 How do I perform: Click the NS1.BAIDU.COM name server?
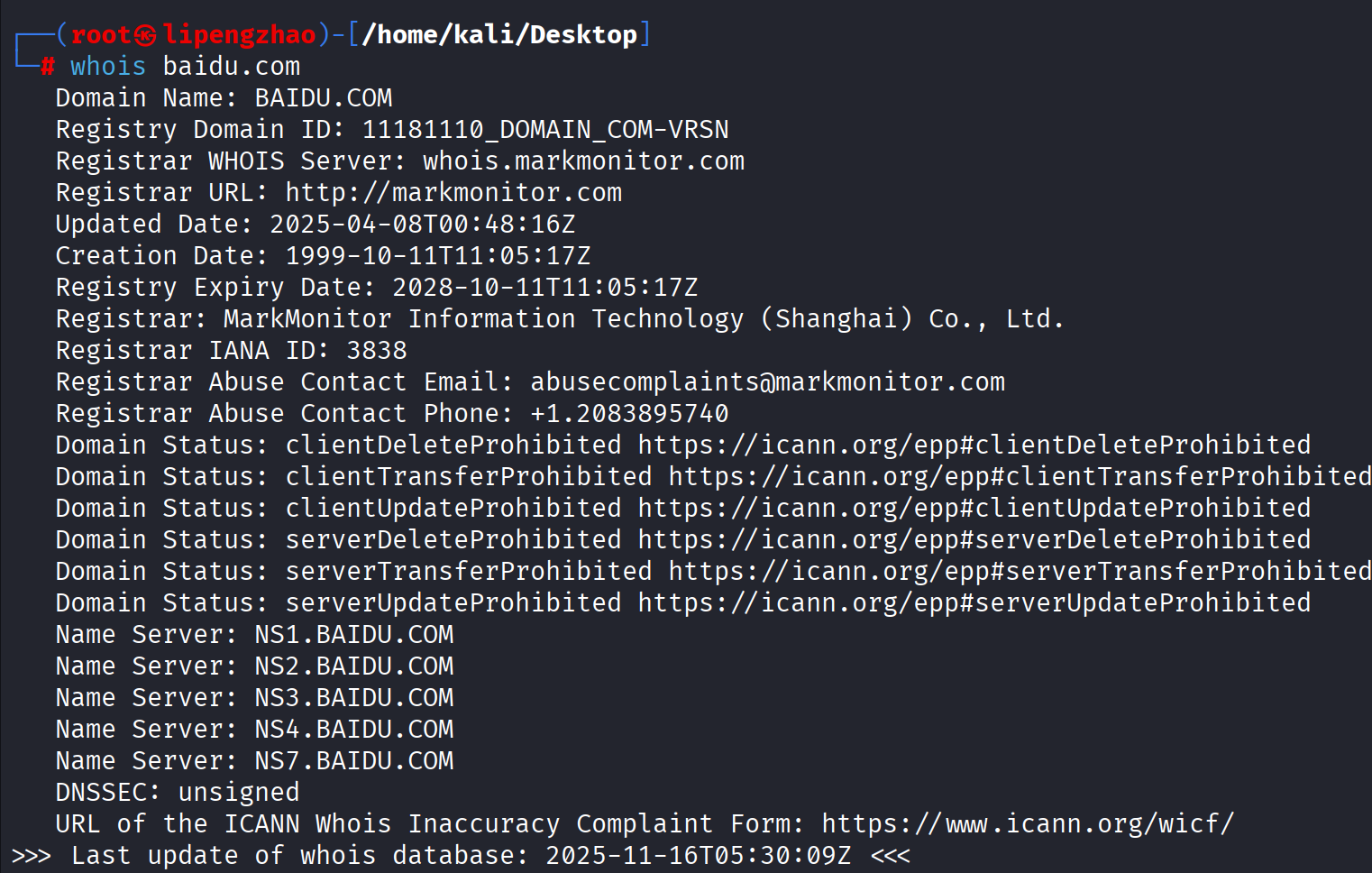click(353, 634)
